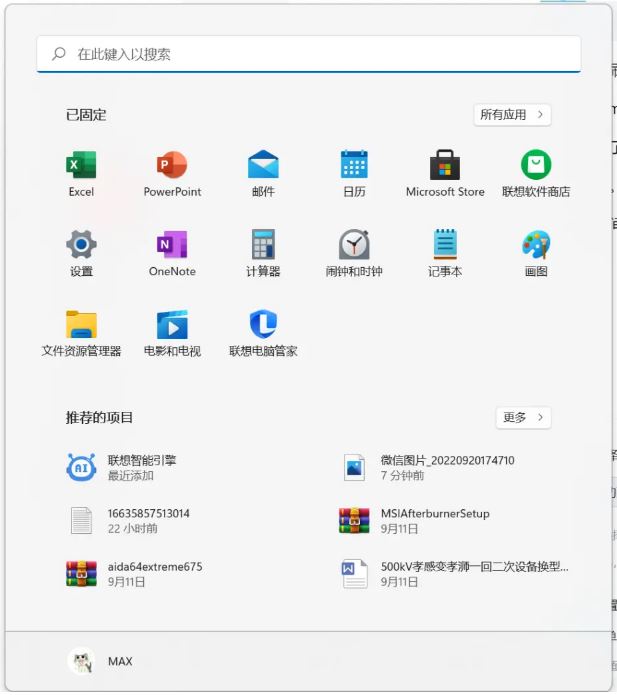Viewport: 617px width, 695px height.
Task: Open recommended 联想智能引擎 item
Action: pos(122,468)
